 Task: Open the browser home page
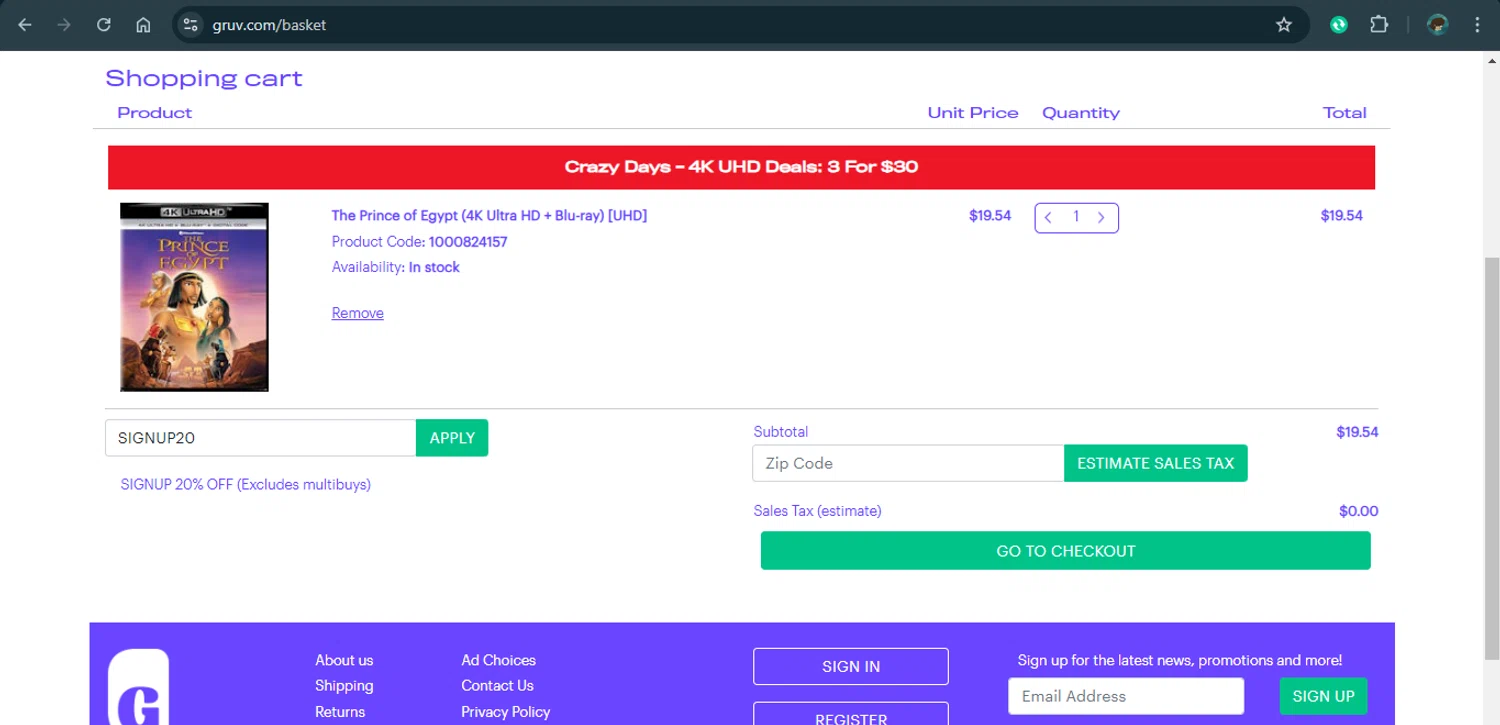143,25
